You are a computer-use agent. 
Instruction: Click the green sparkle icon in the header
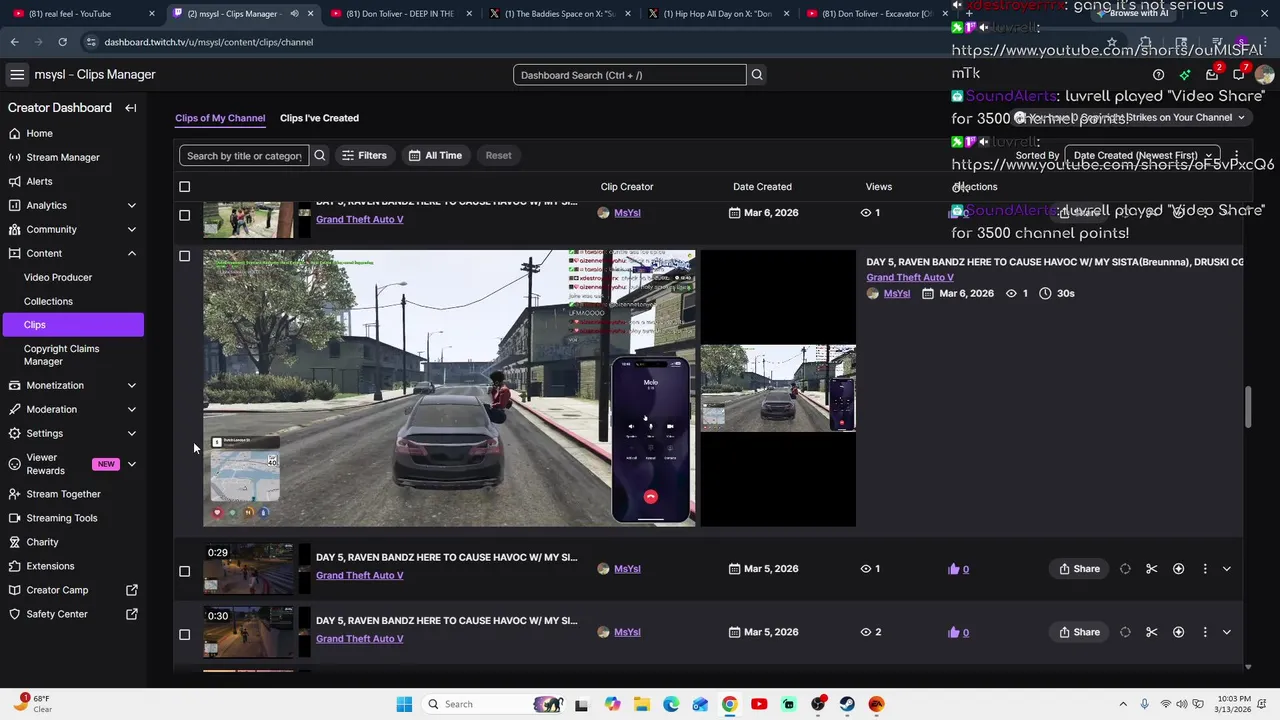1185,75
